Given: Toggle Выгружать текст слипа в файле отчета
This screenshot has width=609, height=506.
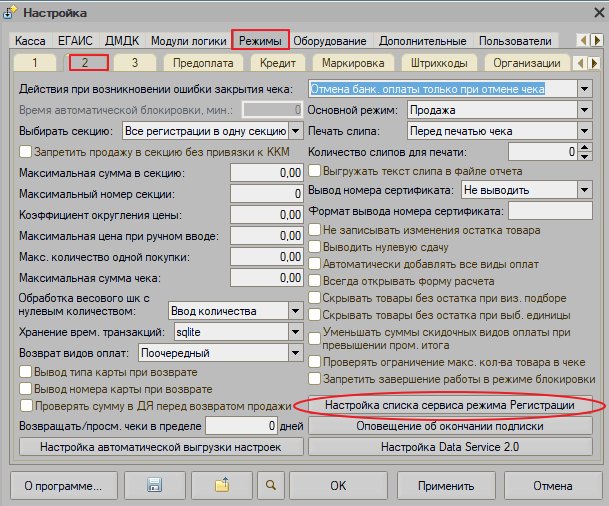Looking at the screenshot, I should coord(315,170).
